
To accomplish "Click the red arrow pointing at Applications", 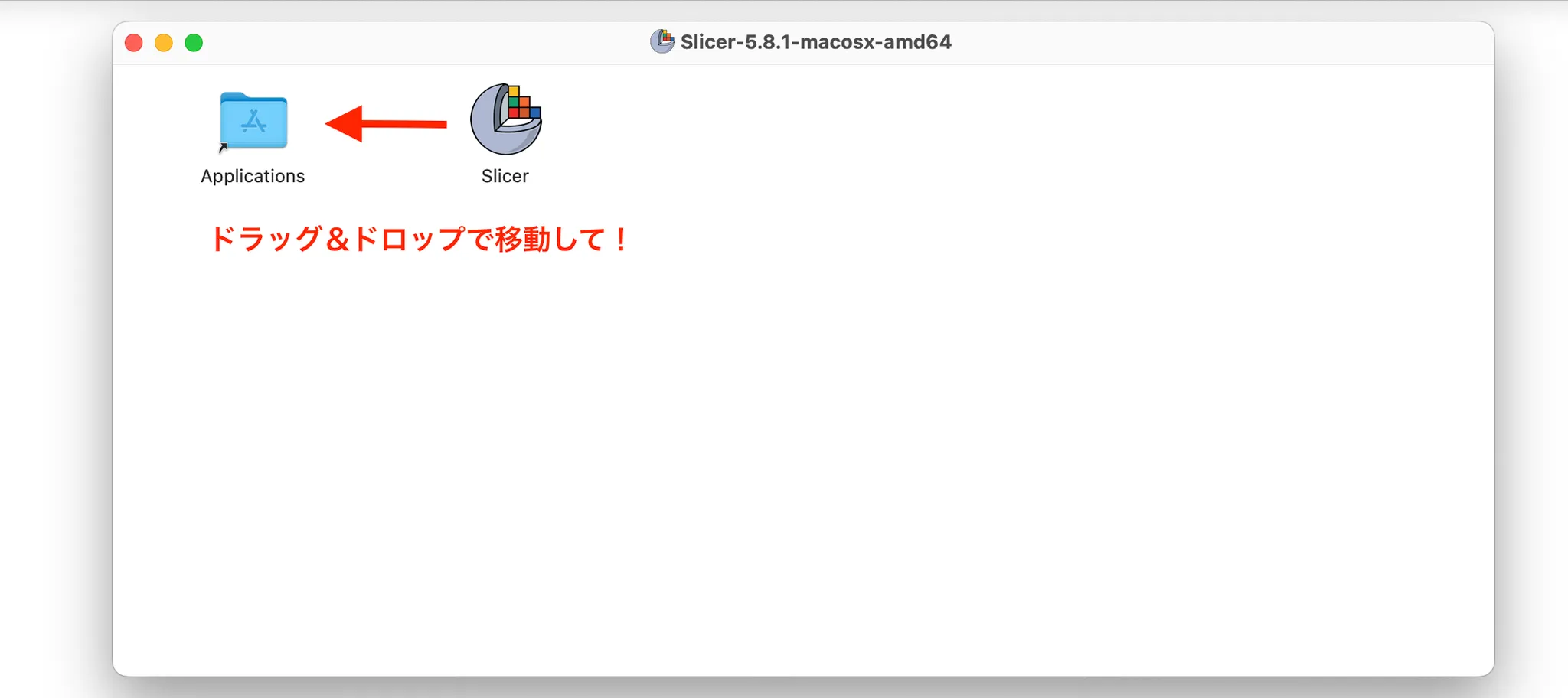I will [383, 124].
